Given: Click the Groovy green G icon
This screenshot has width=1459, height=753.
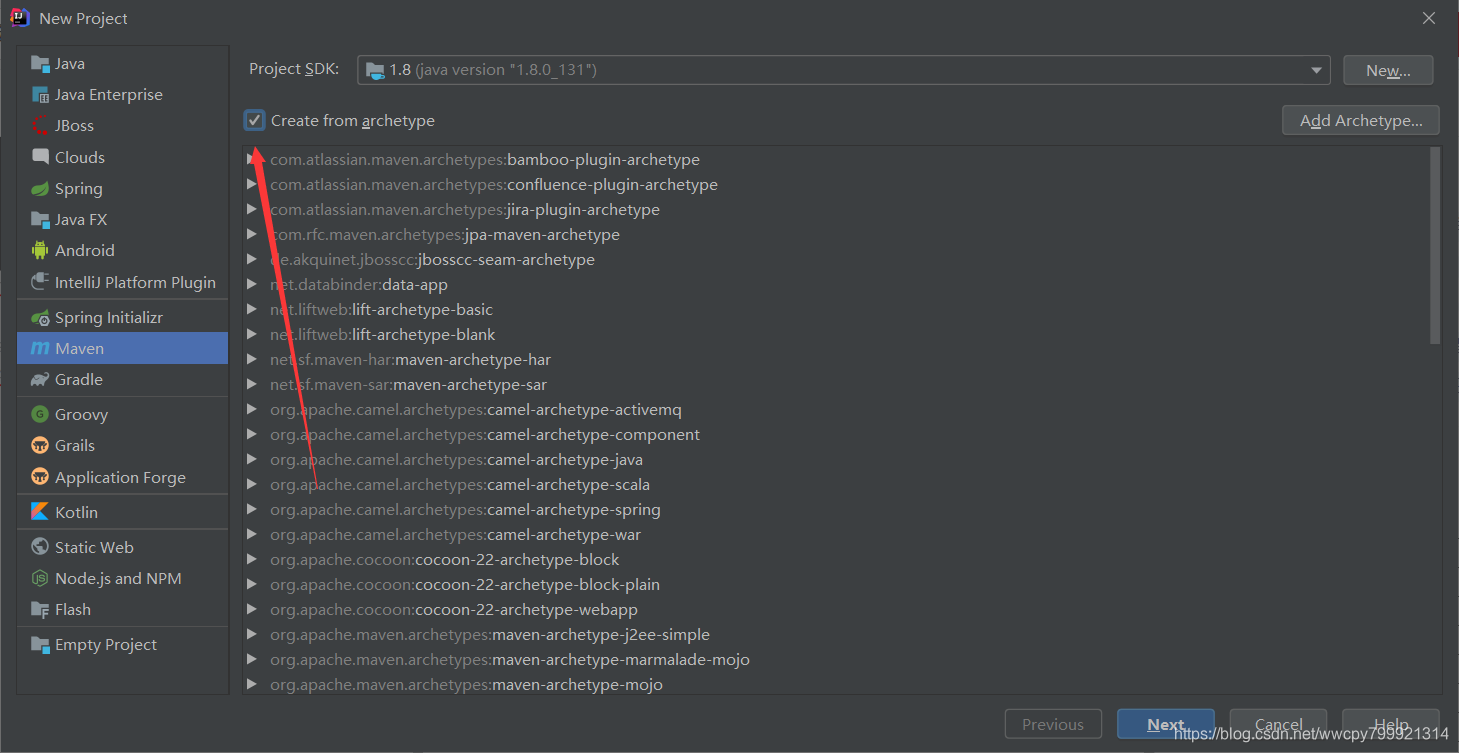Looking at the screenshot, I should click(40, 414).
